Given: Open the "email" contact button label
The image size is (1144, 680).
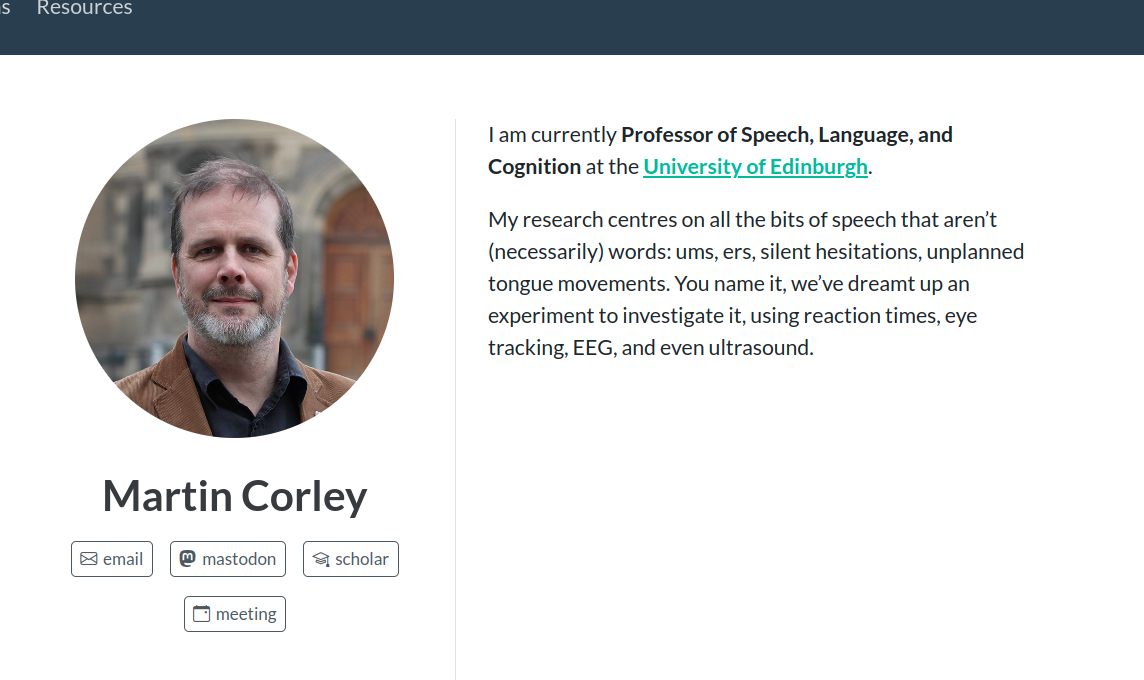Looking at the screenshot, I should point(123,559).
